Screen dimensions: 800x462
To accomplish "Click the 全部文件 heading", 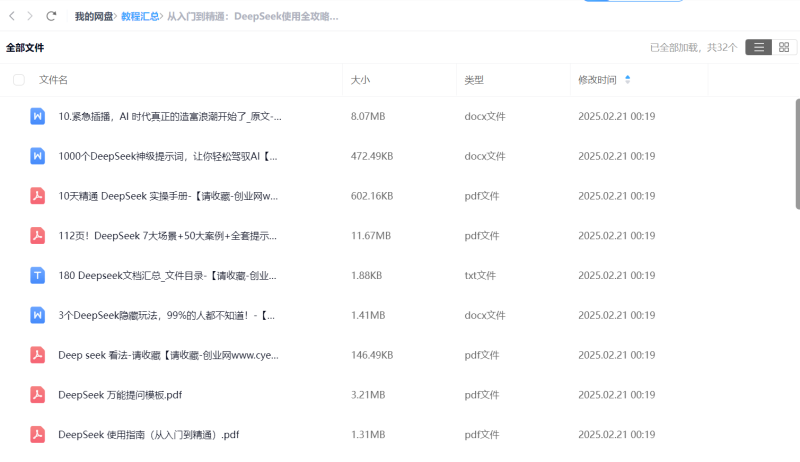I will 25,47.
